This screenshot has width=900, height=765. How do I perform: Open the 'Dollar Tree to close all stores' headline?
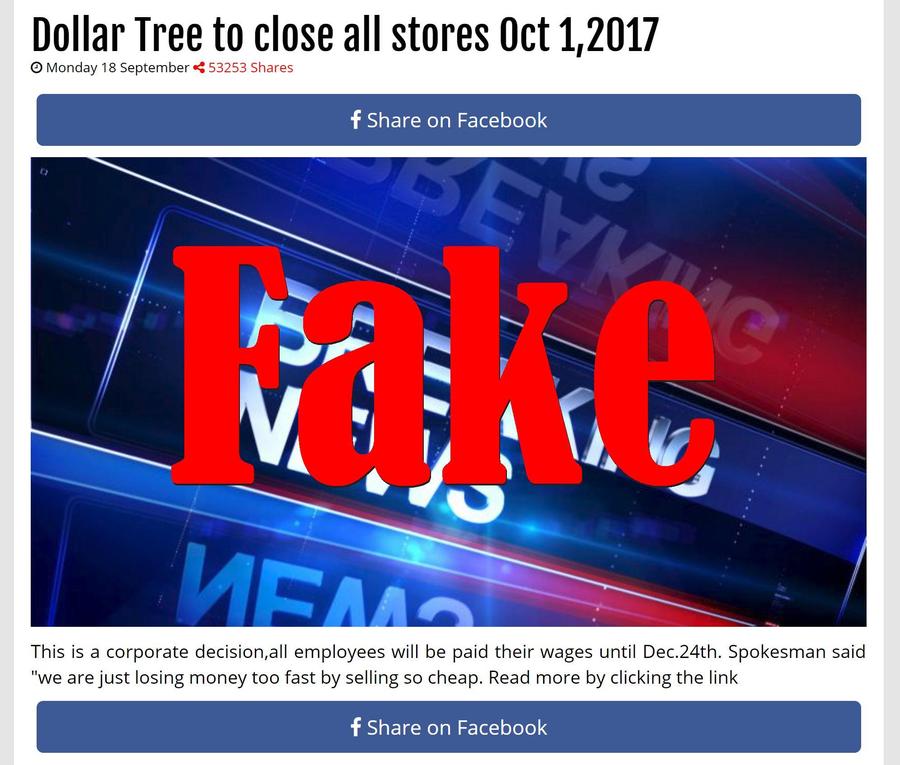point(344,34)
